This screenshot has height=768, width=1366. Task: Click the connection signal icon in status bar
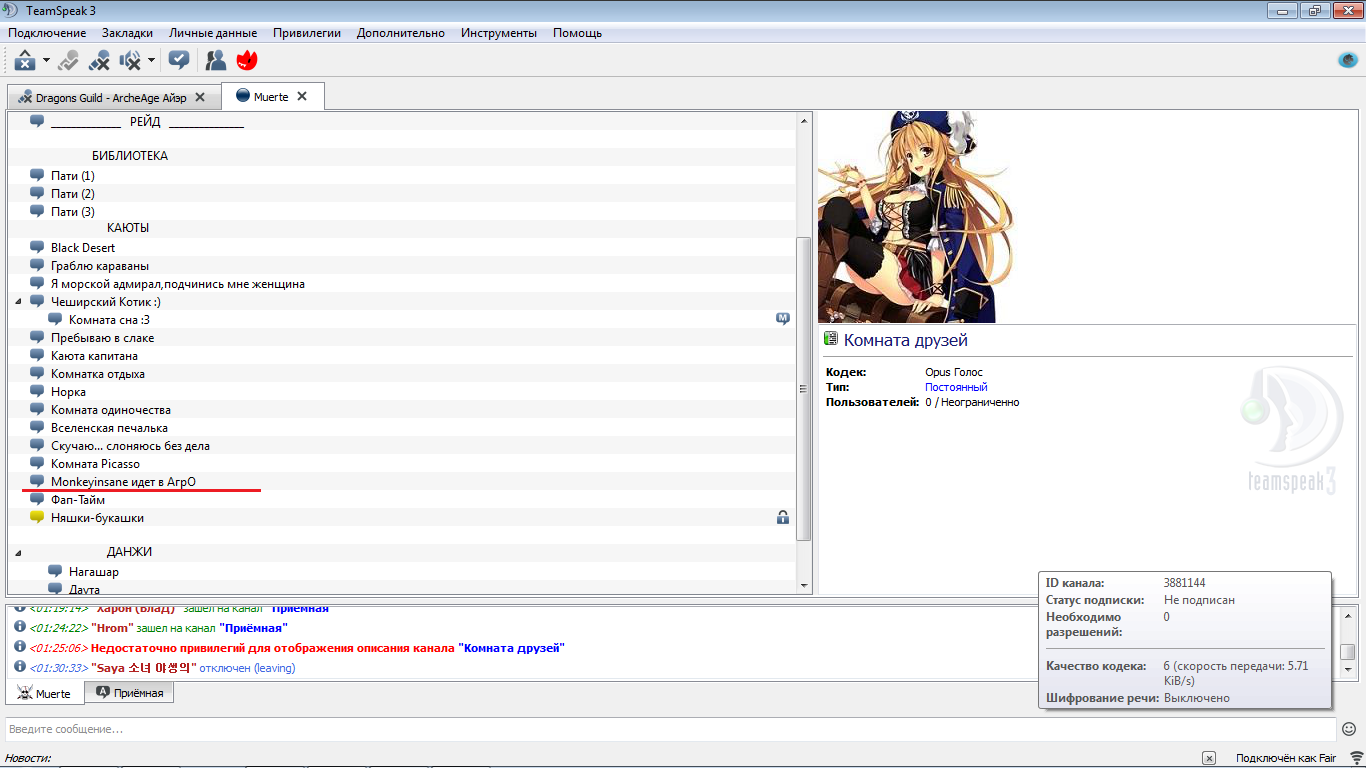(1356, 758)
